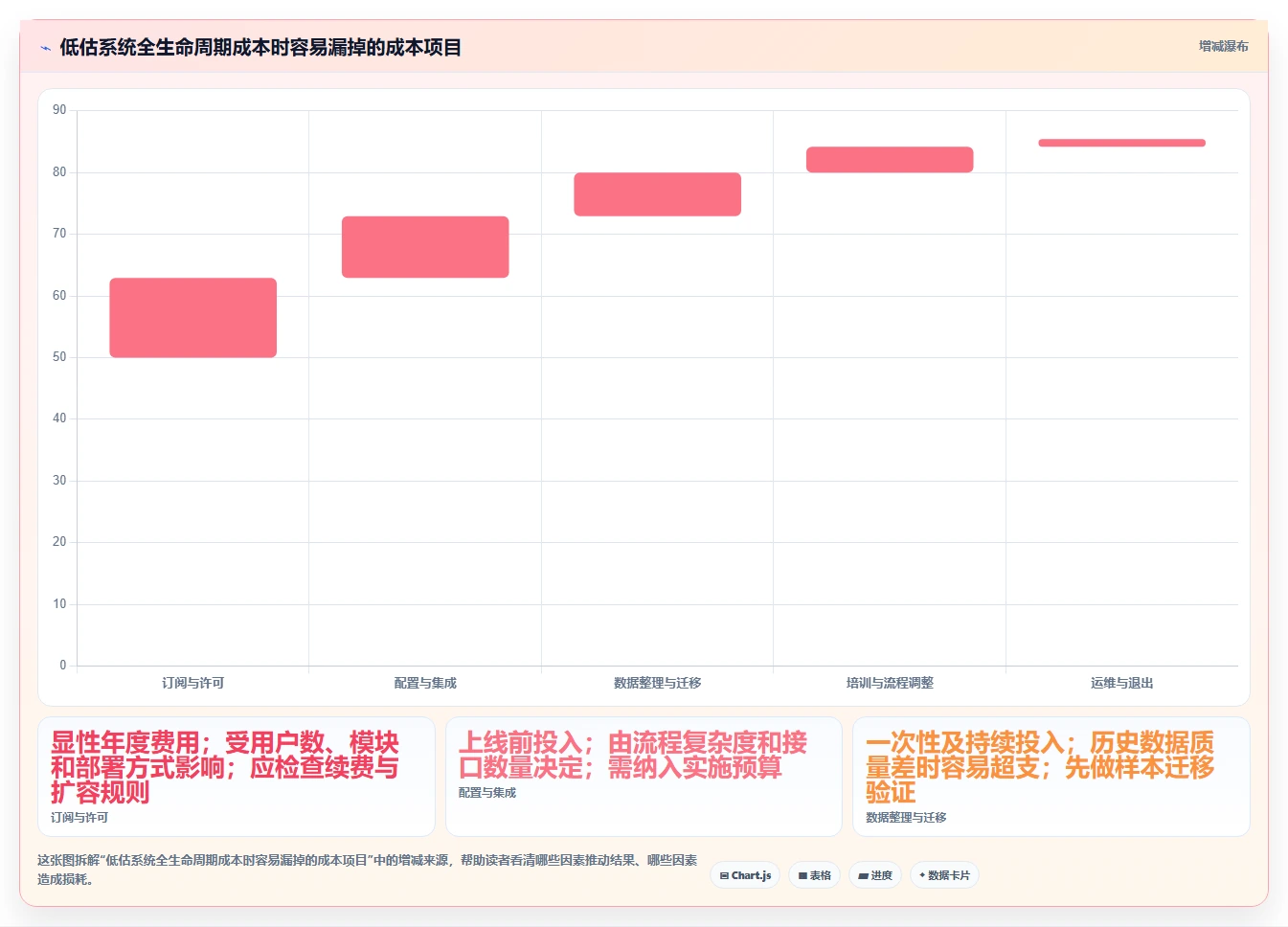Click the 配置与集成 caption under the pink card

click(x=487, y=793)
